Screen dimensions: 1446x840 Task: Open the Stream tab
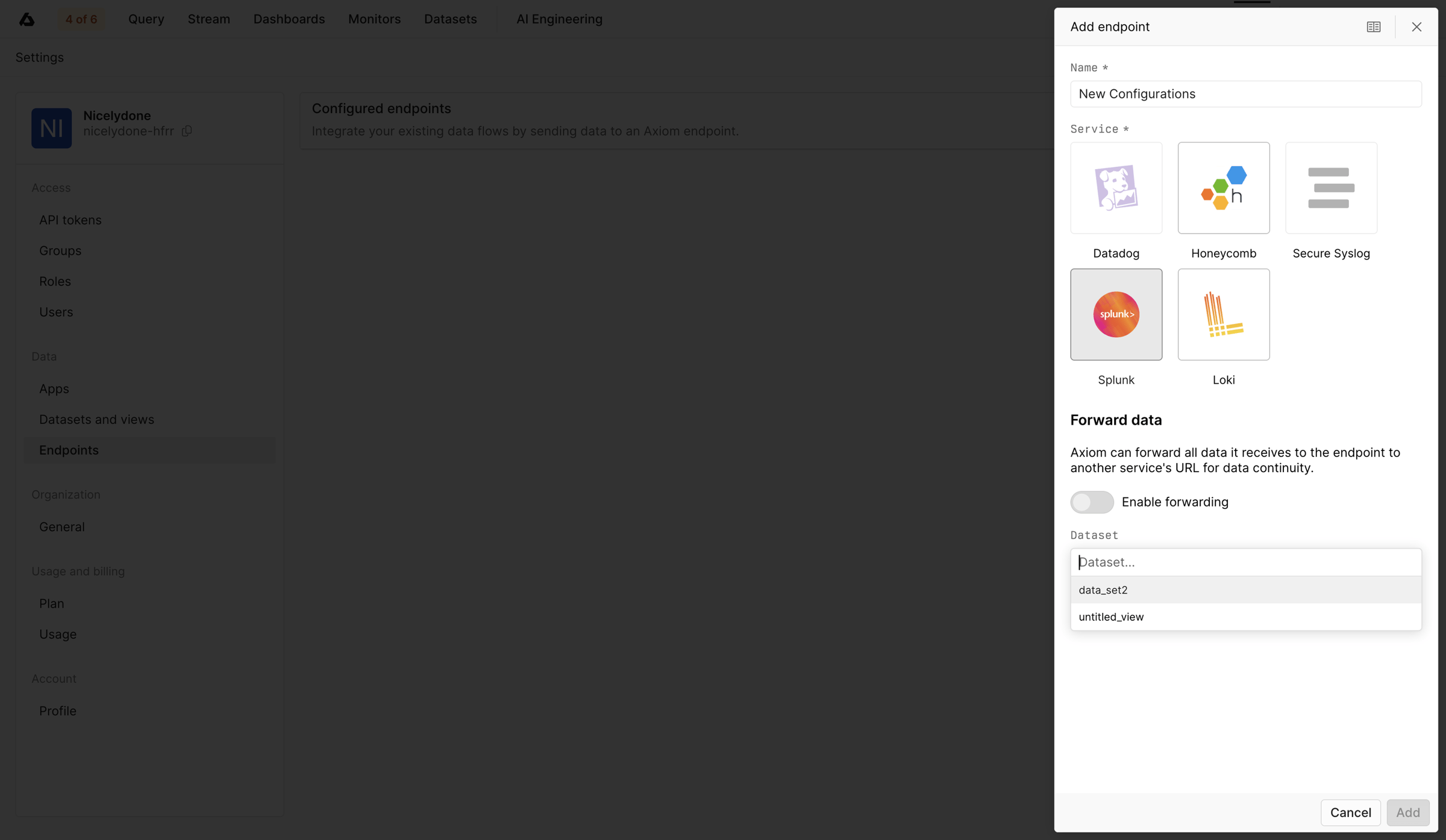tap(208, 19)
